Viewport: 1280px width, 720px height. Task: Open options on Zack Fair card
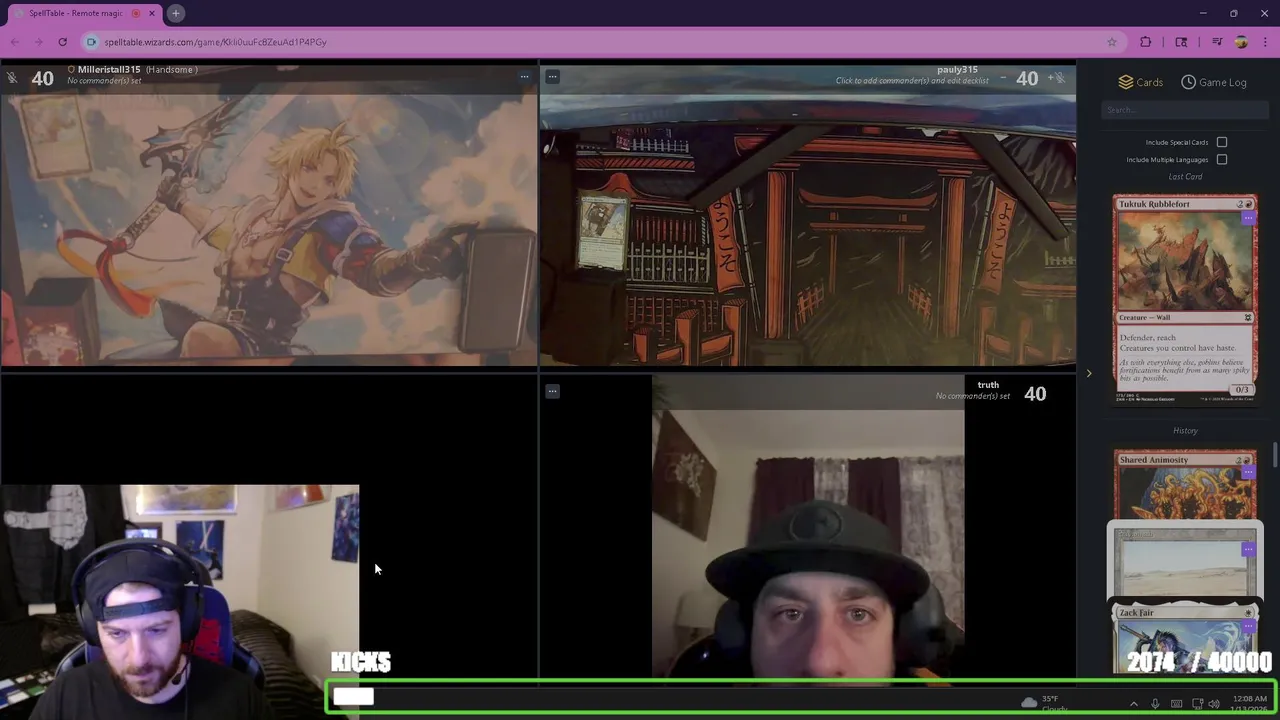coord(1248,626)
